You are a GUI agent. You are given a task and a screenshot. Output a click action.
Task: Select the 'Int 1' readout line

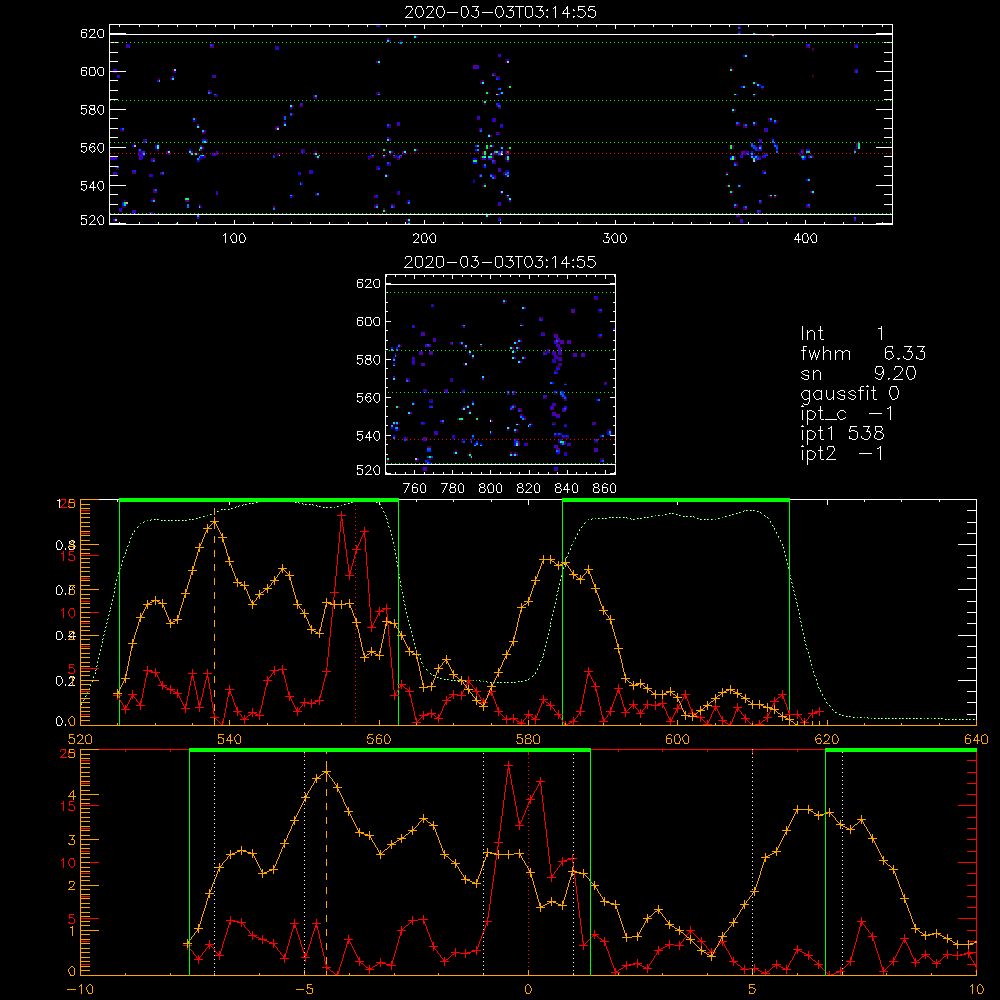842,334
